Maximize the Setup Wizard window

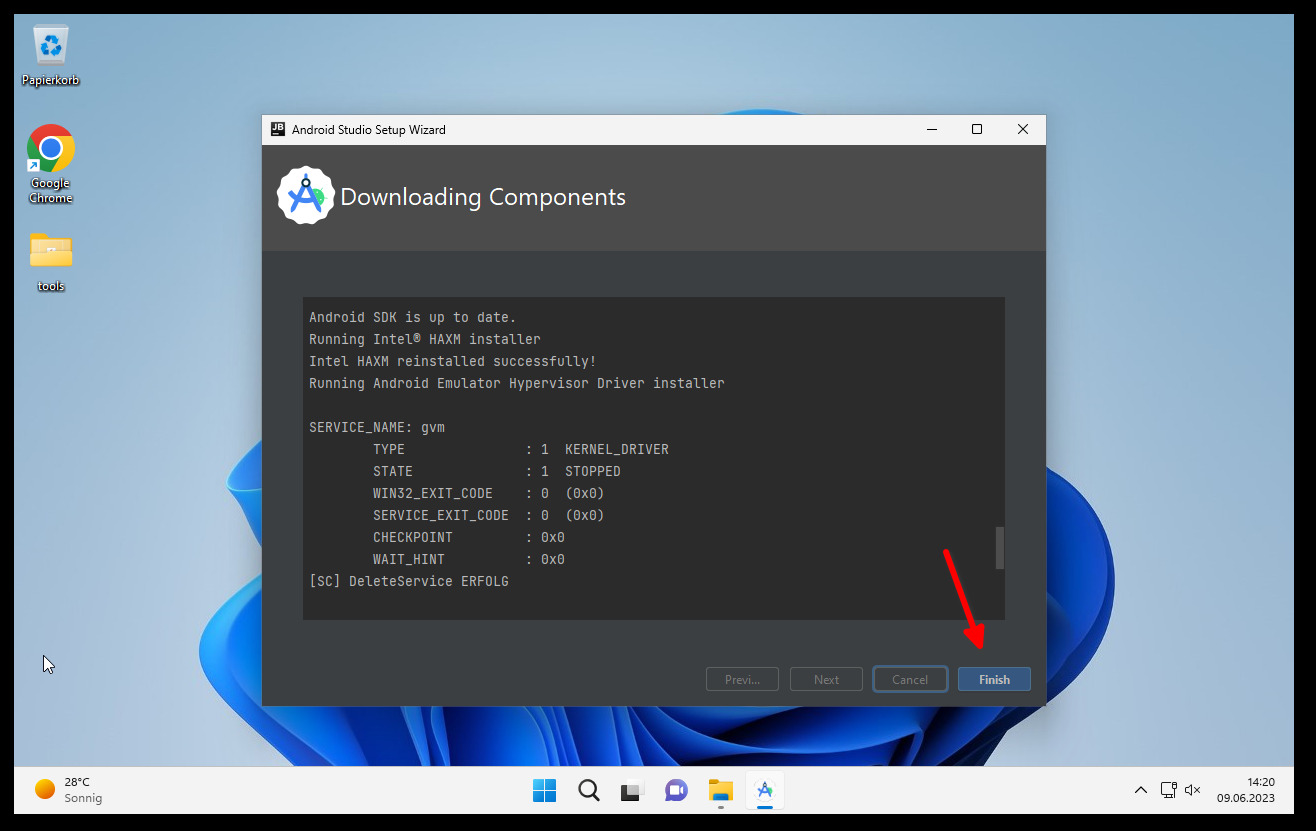click(977, 129)
